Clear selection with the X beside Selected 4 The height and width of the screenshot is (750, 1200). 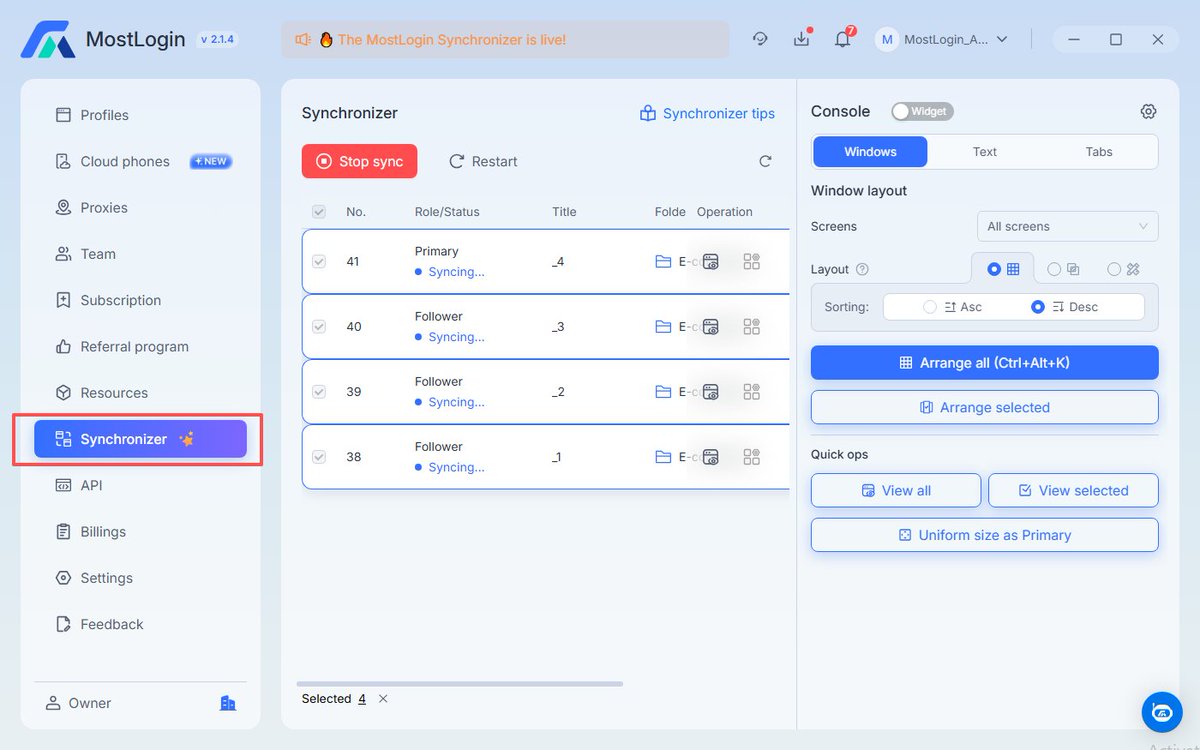coord(383,699)
